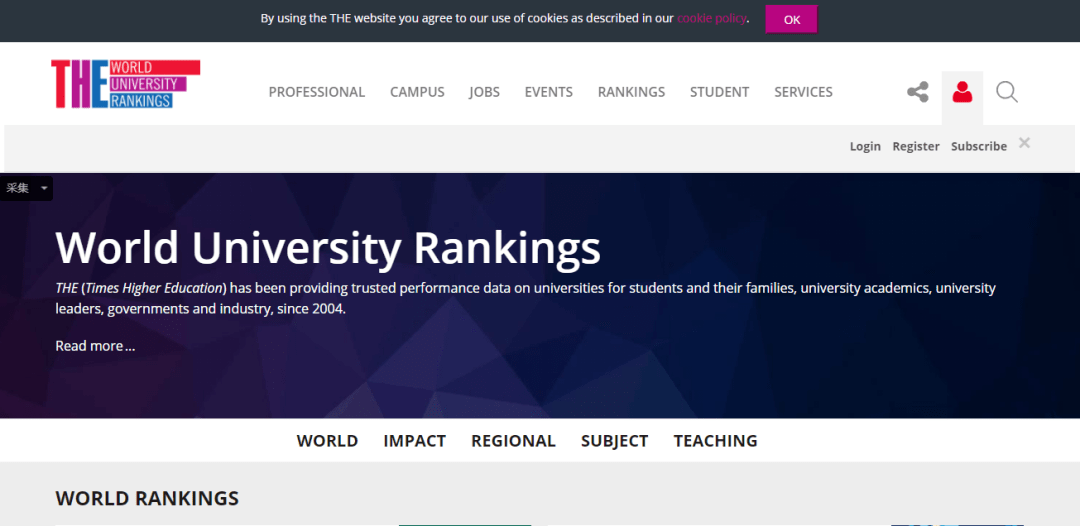1080x526 pixels.
Task: Accept cookies with OK button
Action: tap(791, 19)
